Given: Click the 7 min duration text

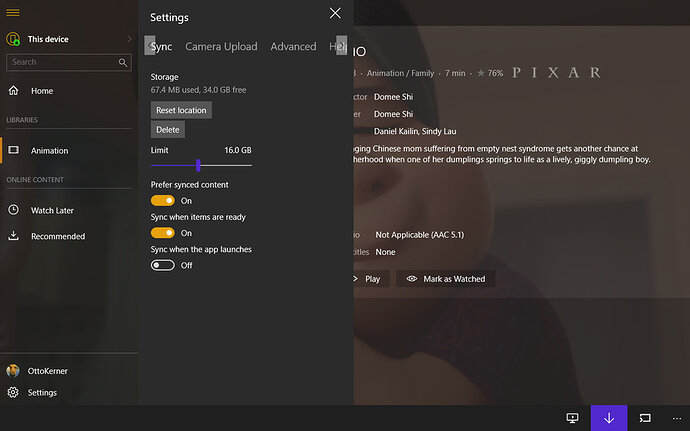Looking at the screenshot, I should [x=455, y=73].
